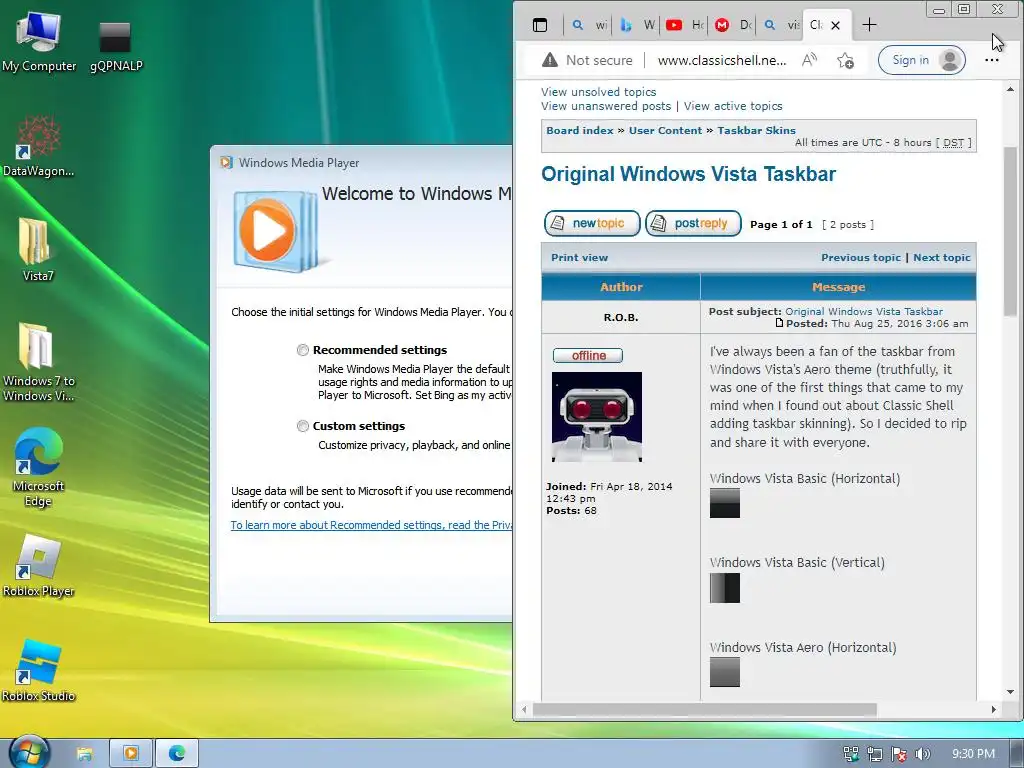Click the Sign in button in Edge

tap(921, 60)
